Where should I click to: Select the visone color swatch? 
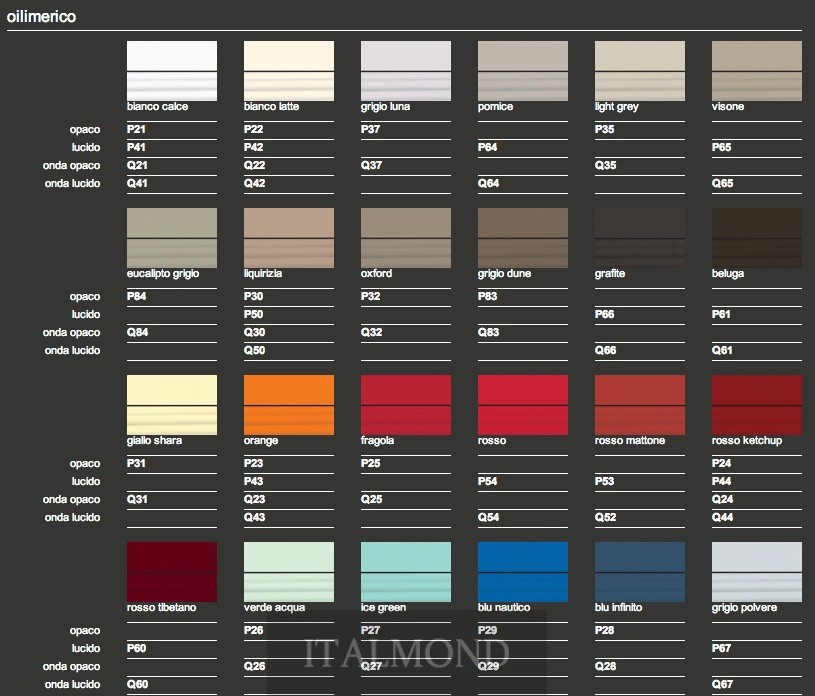(x=756, y=71)
